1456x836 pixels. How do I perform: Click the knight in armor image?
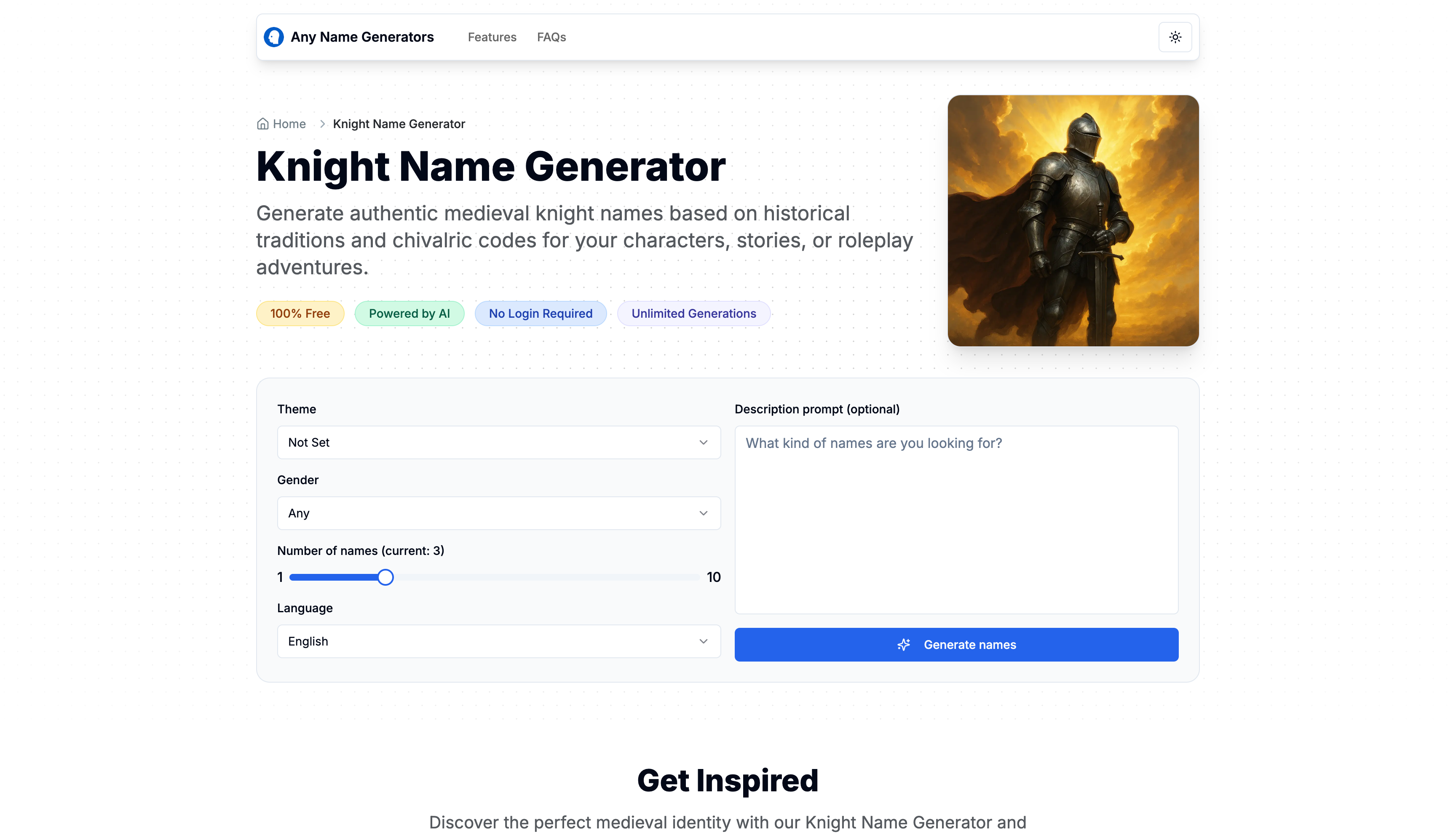pyautogui.click(x=1073, y=220)
